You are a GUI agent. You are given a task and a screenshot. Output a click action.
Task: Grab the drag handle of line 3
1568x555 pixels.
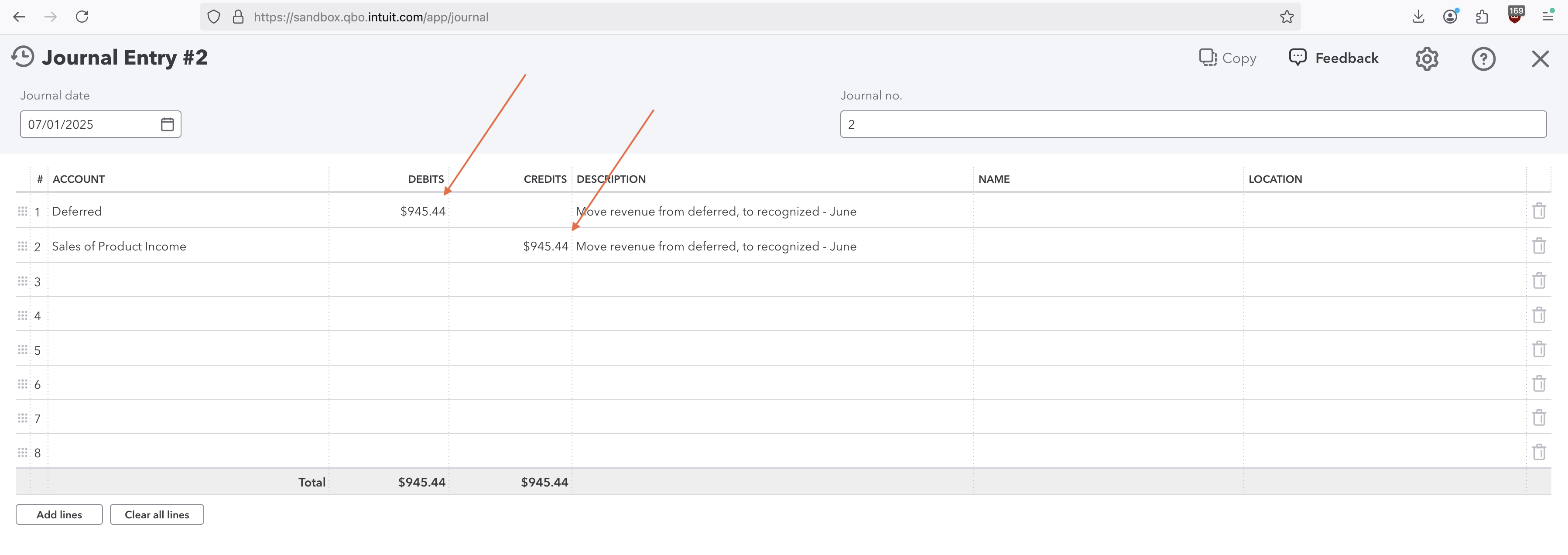tap(23, 281)
